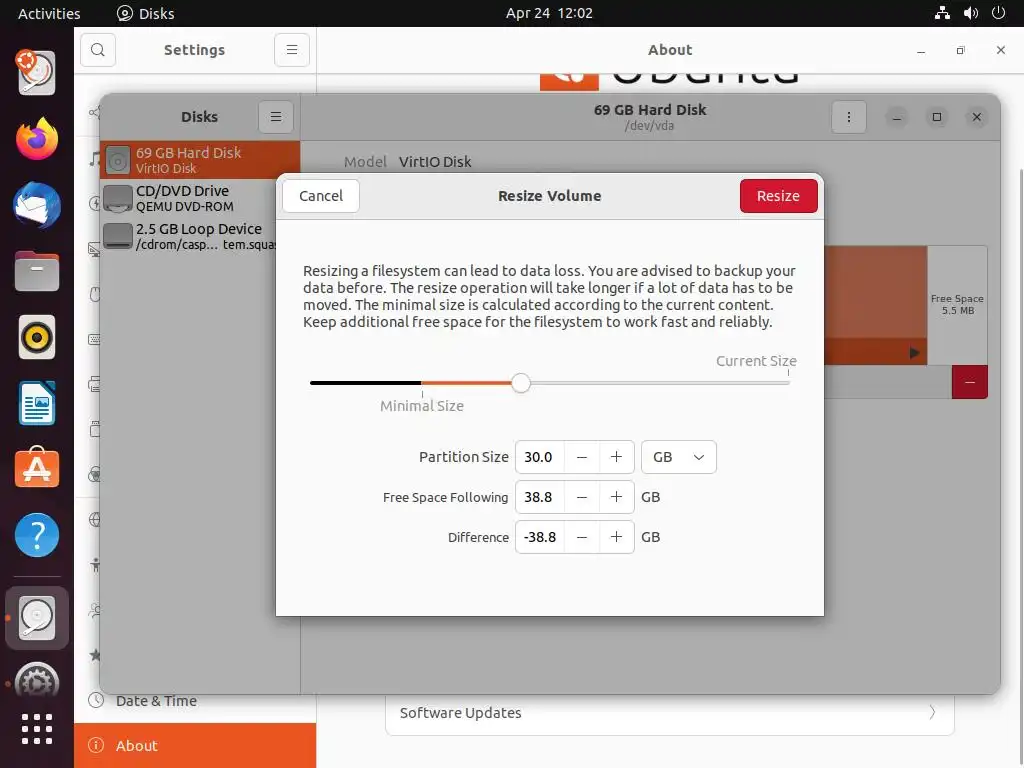
Task: Close the Disks window
Action: (976, 118)
